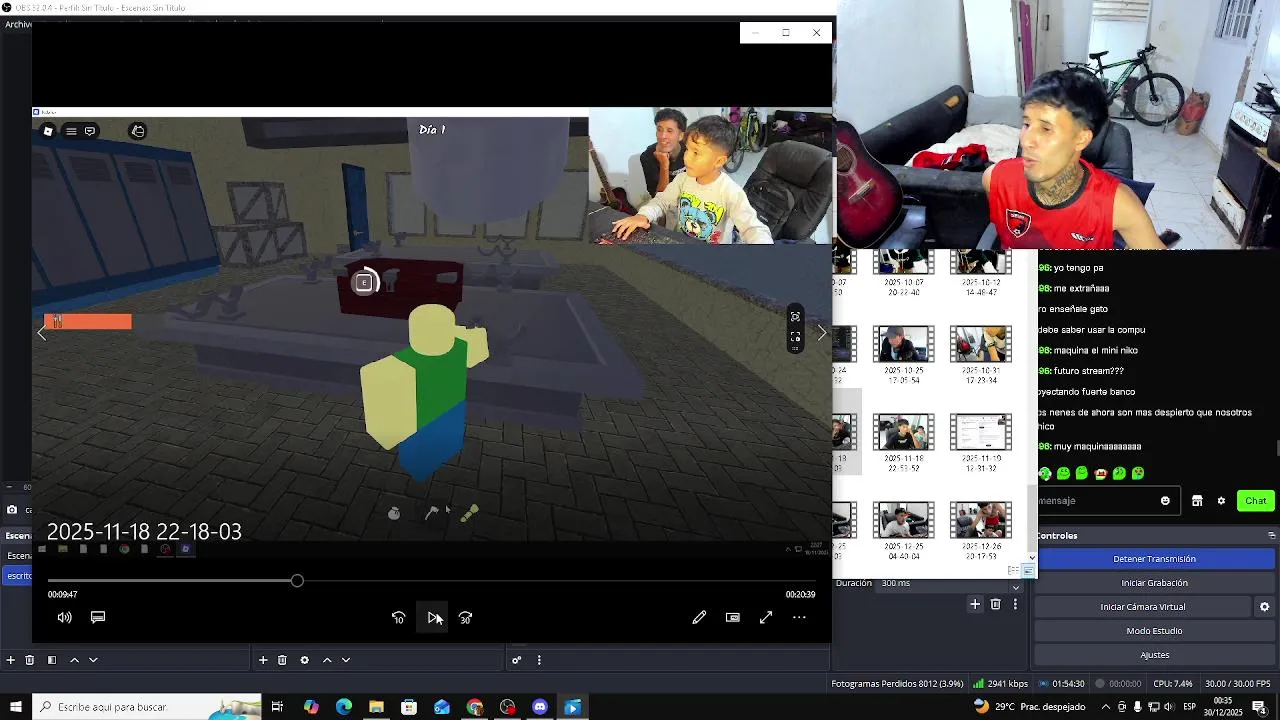
Task: Open transition properties menu dots
Action: (1015, 604)
